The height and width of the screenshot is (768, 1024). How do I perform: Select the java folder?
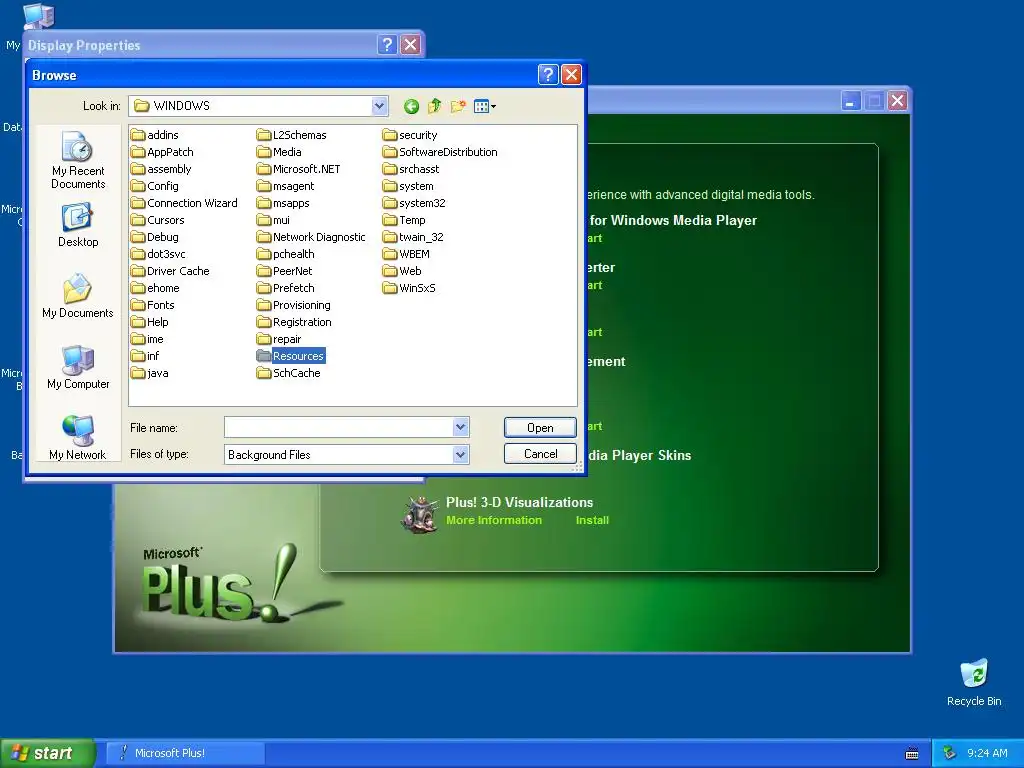(x=150, y=373)
